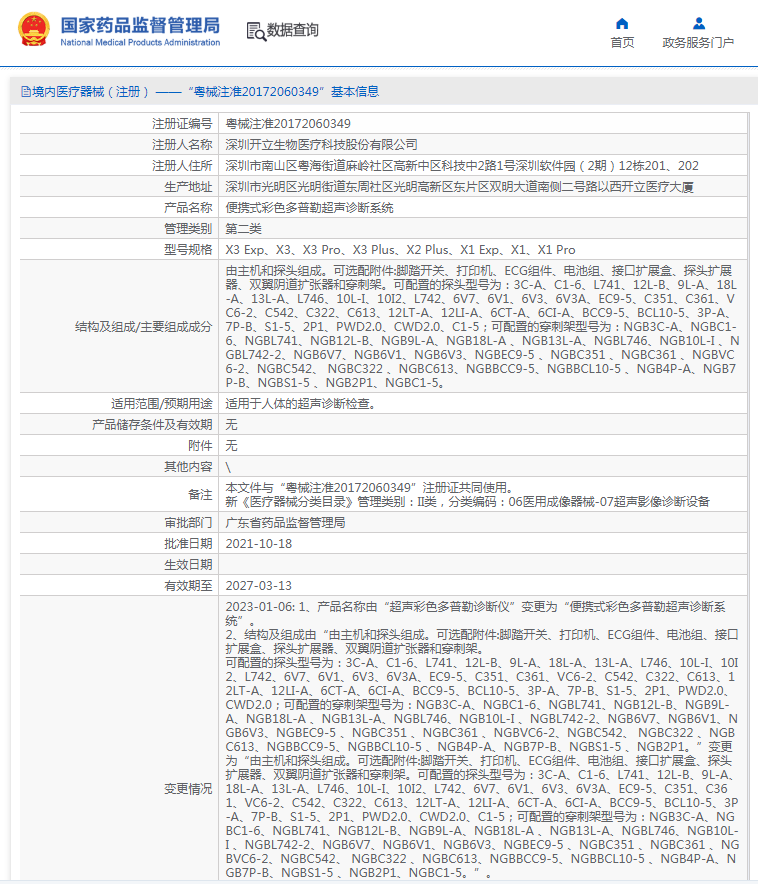This screenshot has width=758, height=884.
Task: Click the 注册证编号 label
Action: [182, 123]
